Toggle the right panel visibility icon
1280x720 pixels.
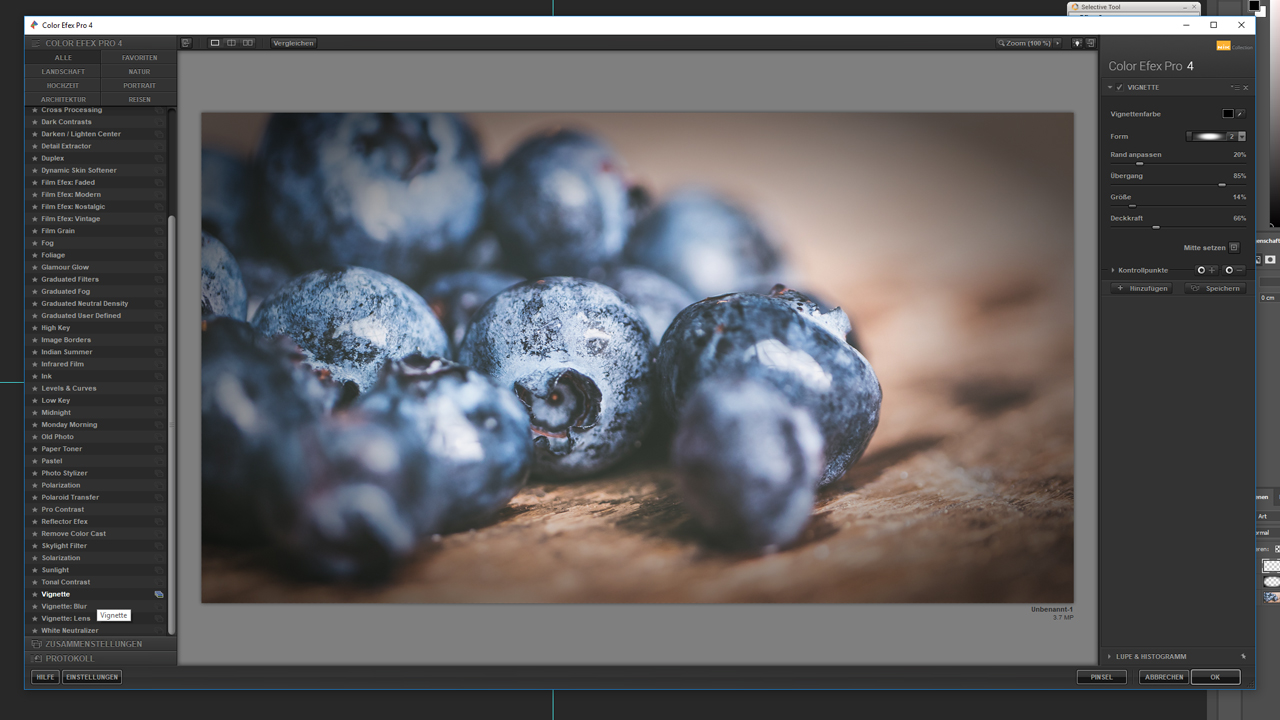click(x=1090, y=43)
